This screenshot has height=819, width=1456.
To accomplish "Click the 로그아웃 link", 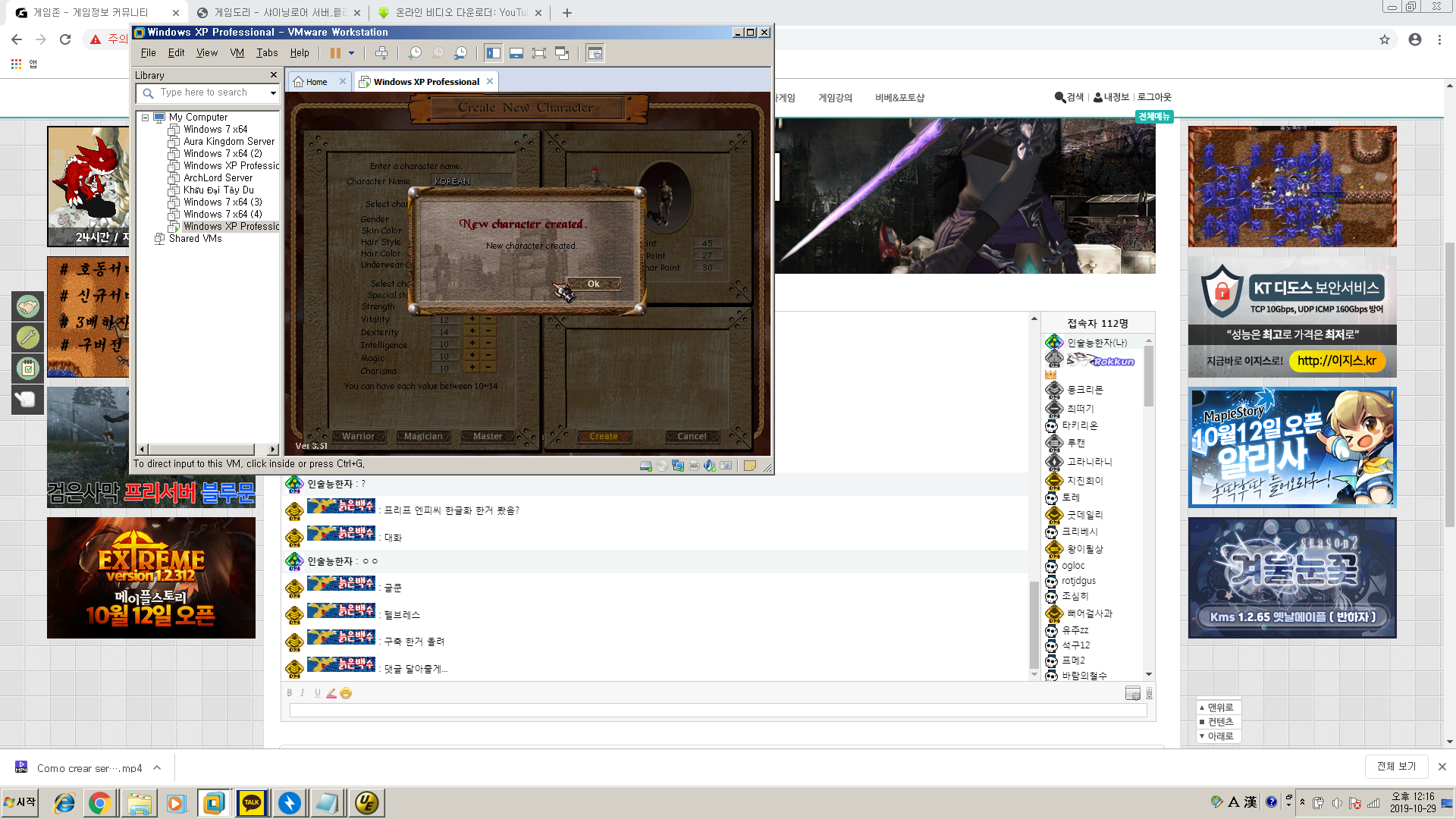I will (x=1154, y=97).
